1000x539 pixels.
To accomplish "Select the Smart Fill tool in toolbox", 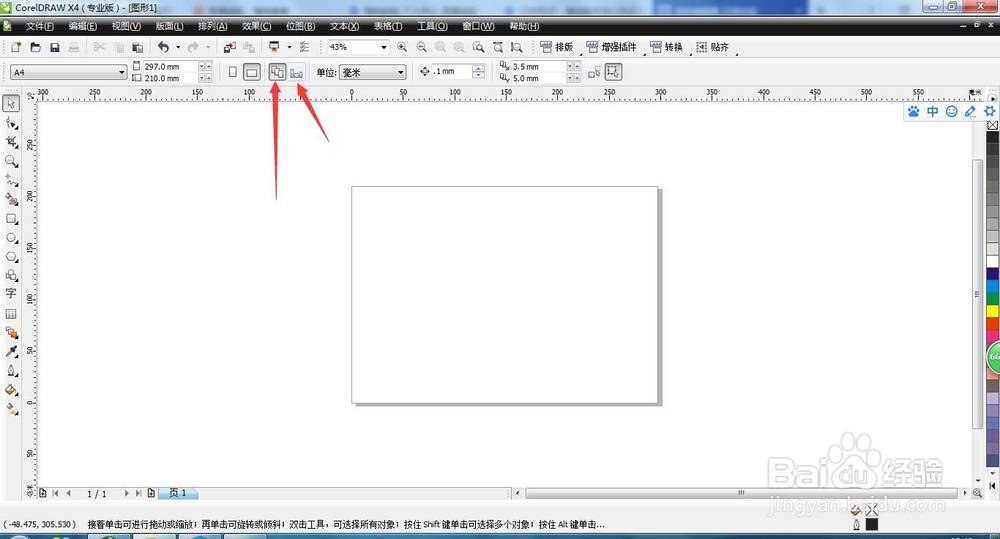I will coord(11,199).
